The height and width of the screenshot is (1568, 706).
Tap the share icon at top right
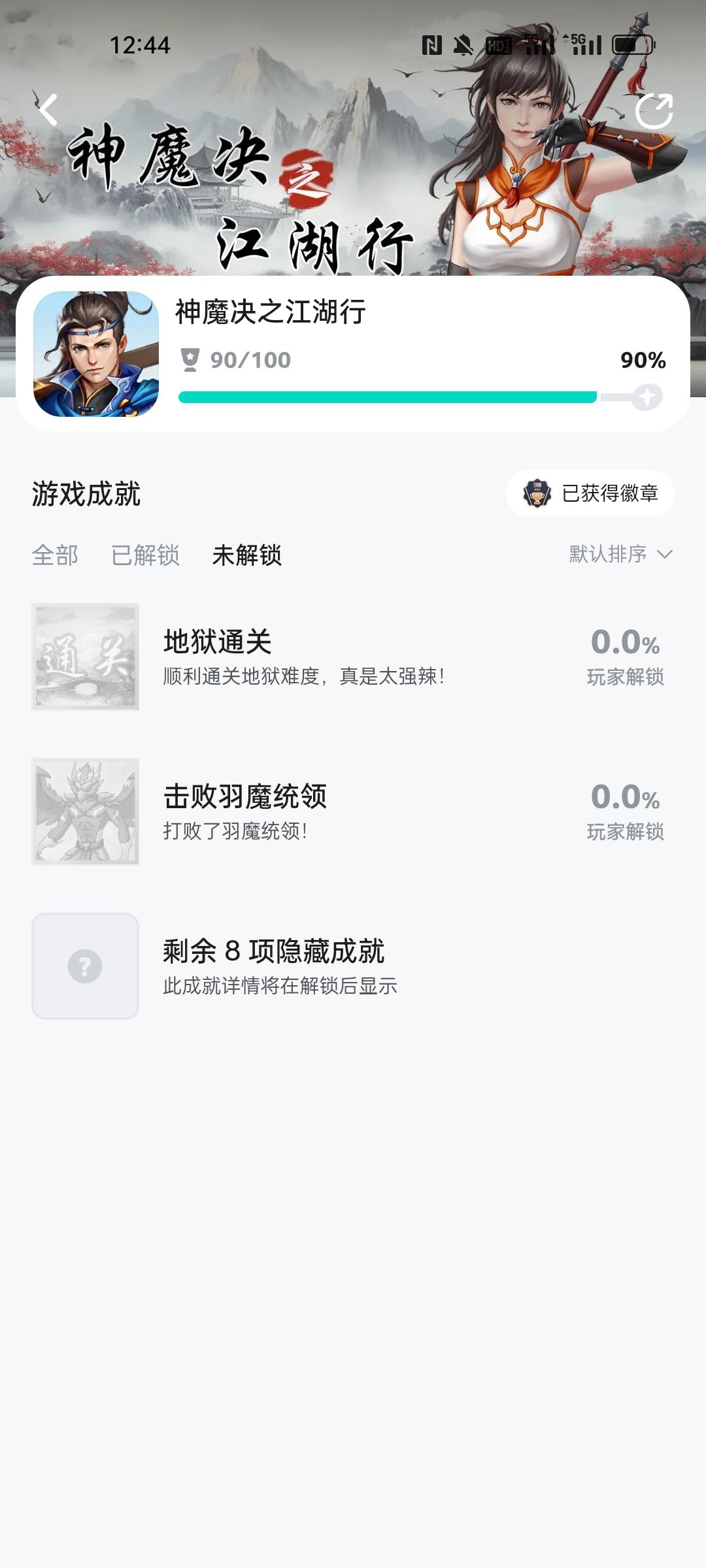tap(654, 111)
